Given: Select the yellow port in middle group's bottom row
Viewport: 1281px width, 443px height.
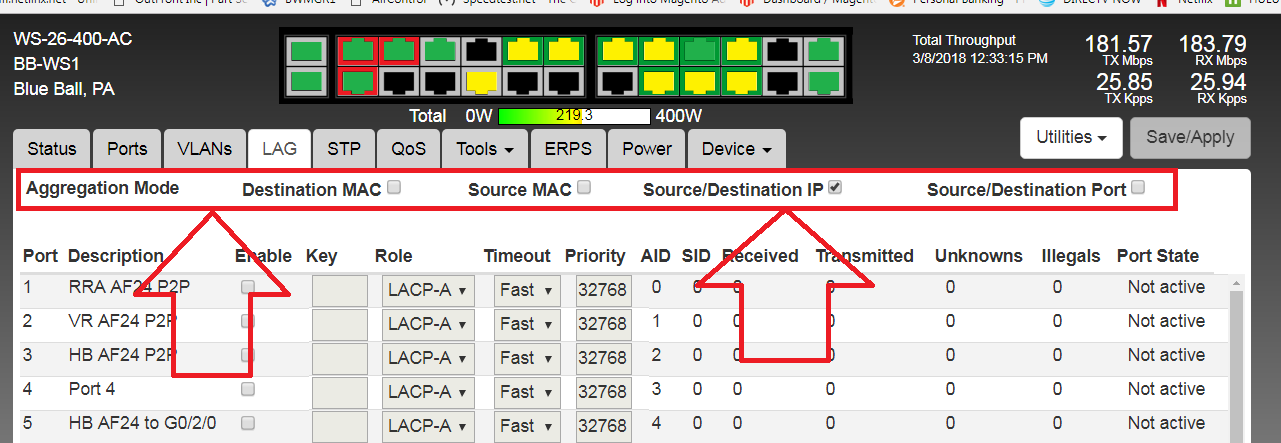Looking at the screenshot, I should (483, 81).
